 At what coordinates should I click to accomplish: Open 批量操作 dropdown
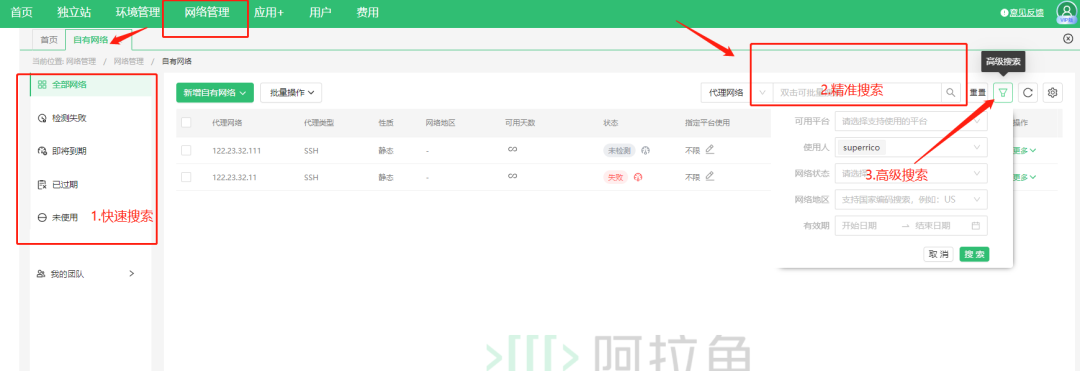pyautogui.click(x=291, y=92)
